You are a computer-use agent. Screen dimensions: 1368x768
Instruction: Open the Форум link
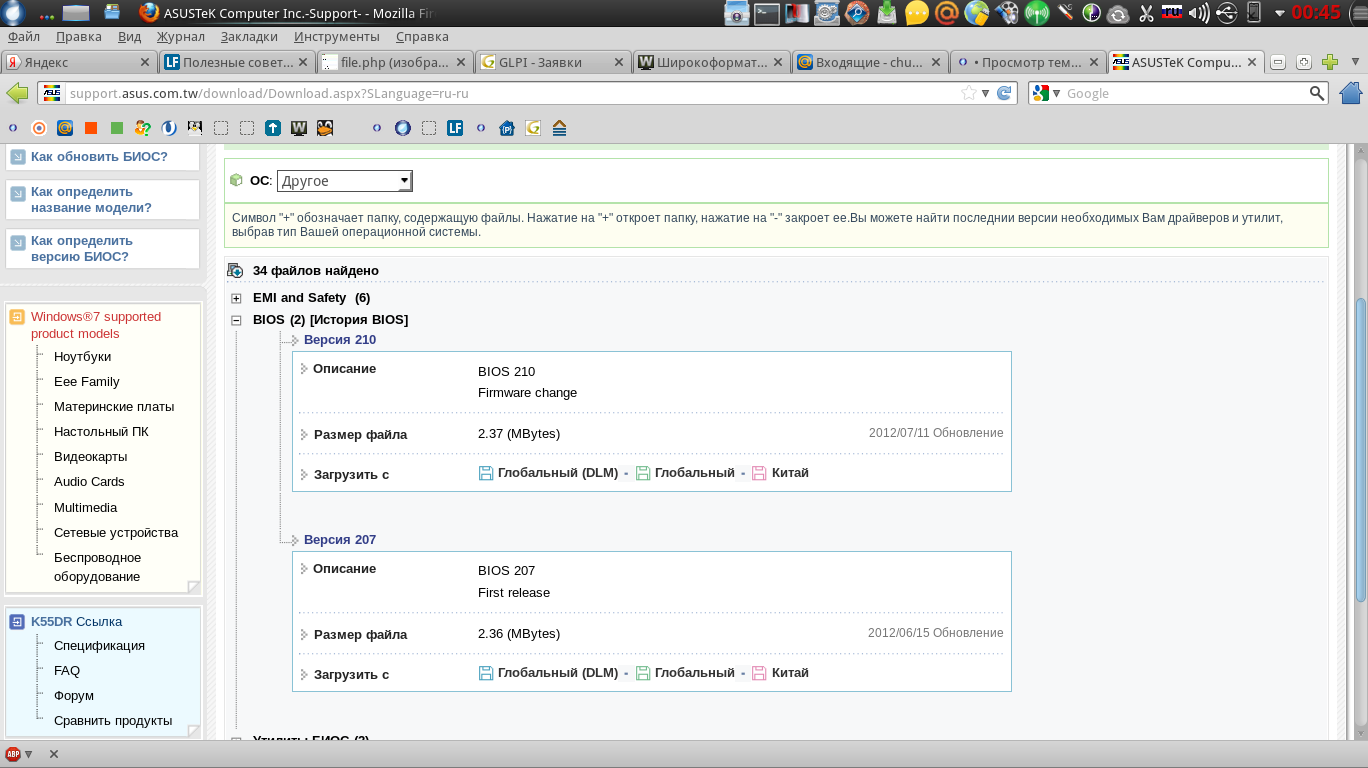pyautogui.click(x=74, y=696)
